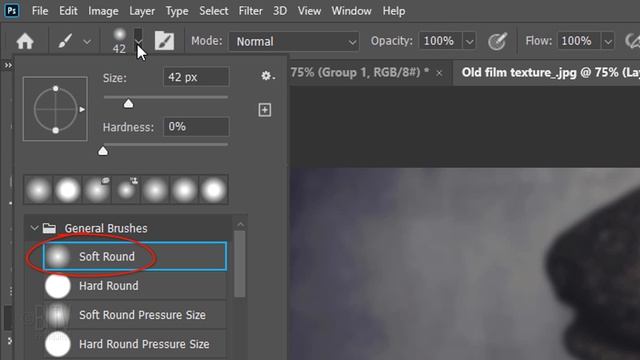Switch to the Group 1 RGB/8# document tab

(x=360, y=73)
